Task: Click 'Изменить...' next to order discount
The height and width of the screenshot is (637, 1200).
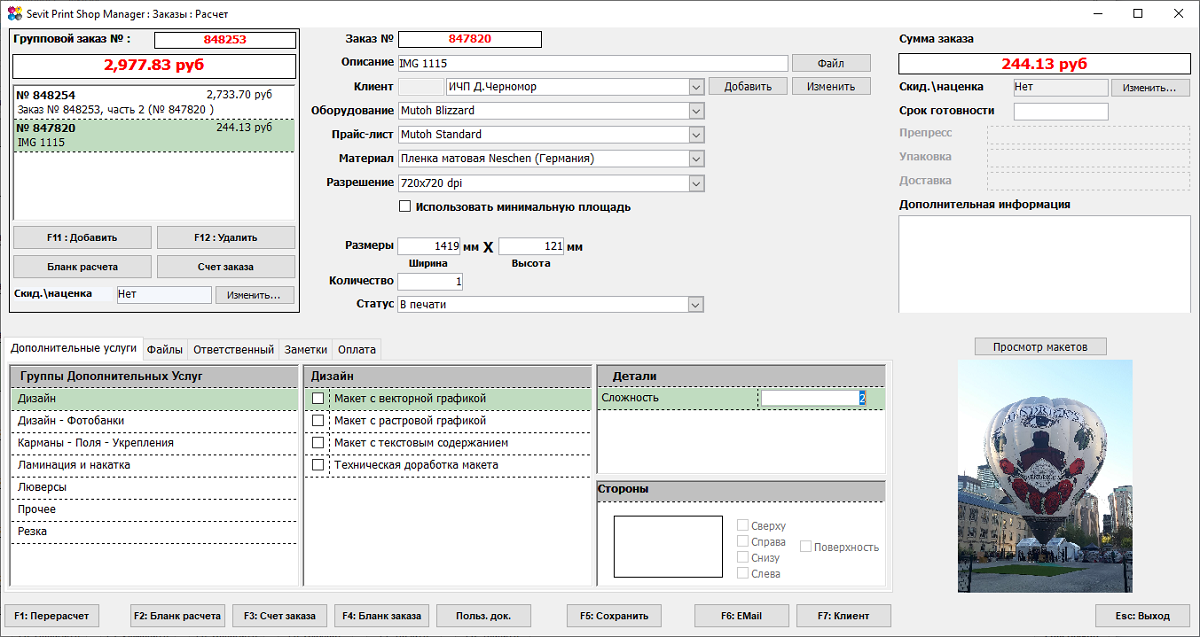Action: pos(1151,88)
